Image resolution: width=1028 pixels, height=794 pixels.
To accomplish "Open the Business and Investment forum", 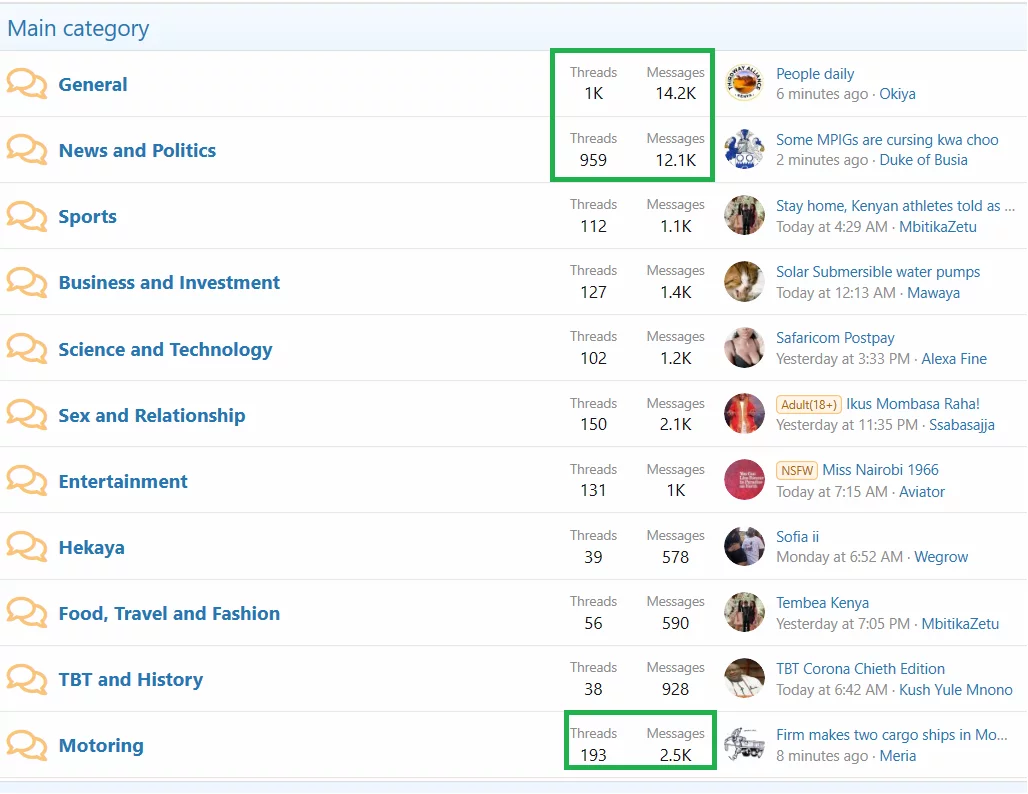I will [169, 283].
